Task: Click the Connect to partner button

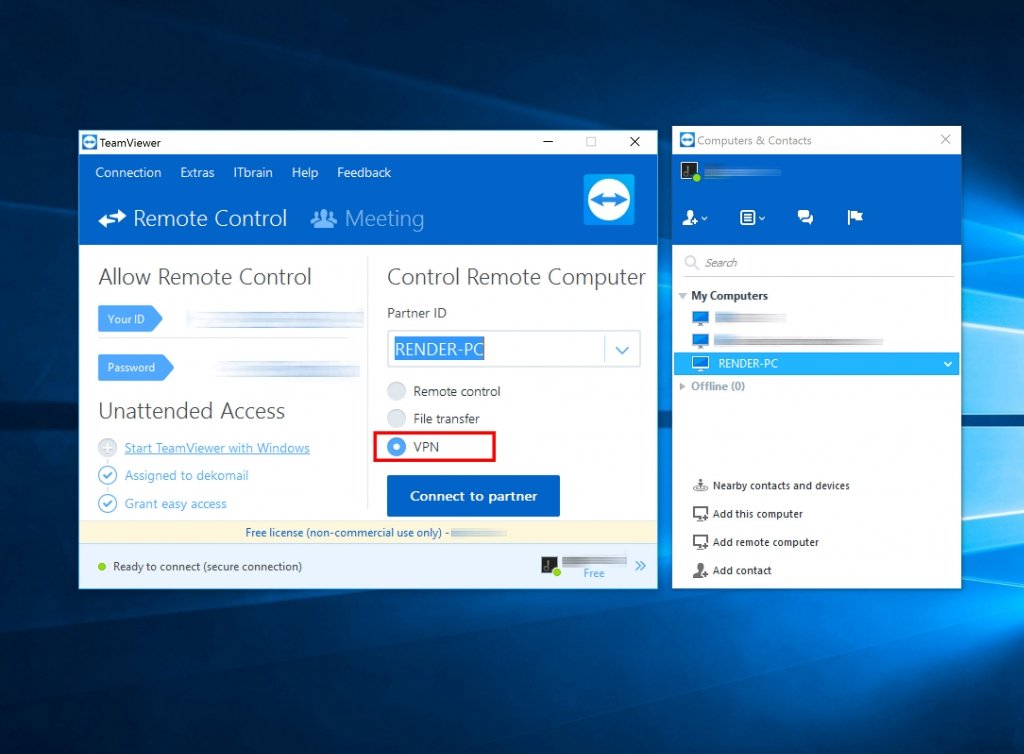Action: point(473,496)
